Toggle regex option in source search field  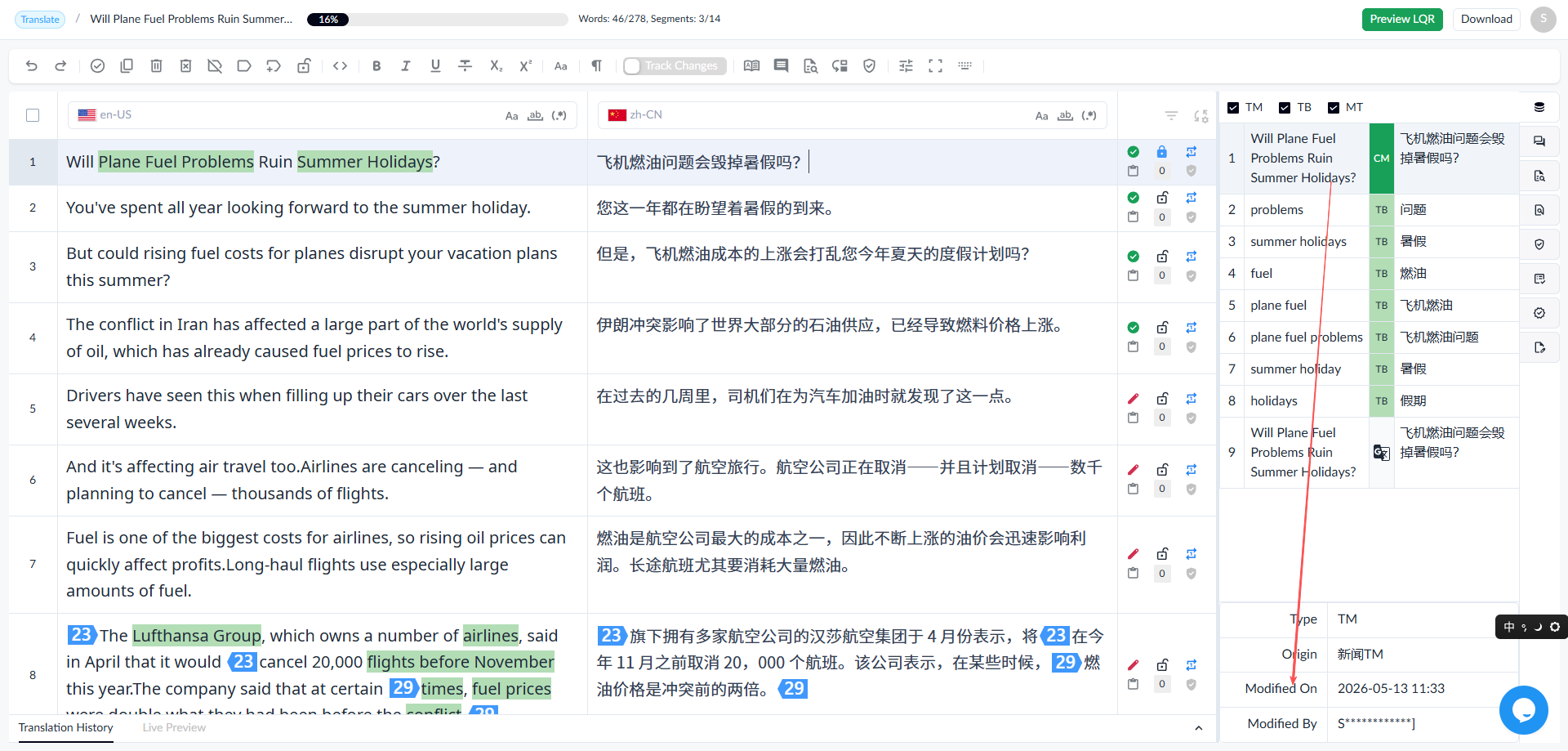(x=559, y=116)
